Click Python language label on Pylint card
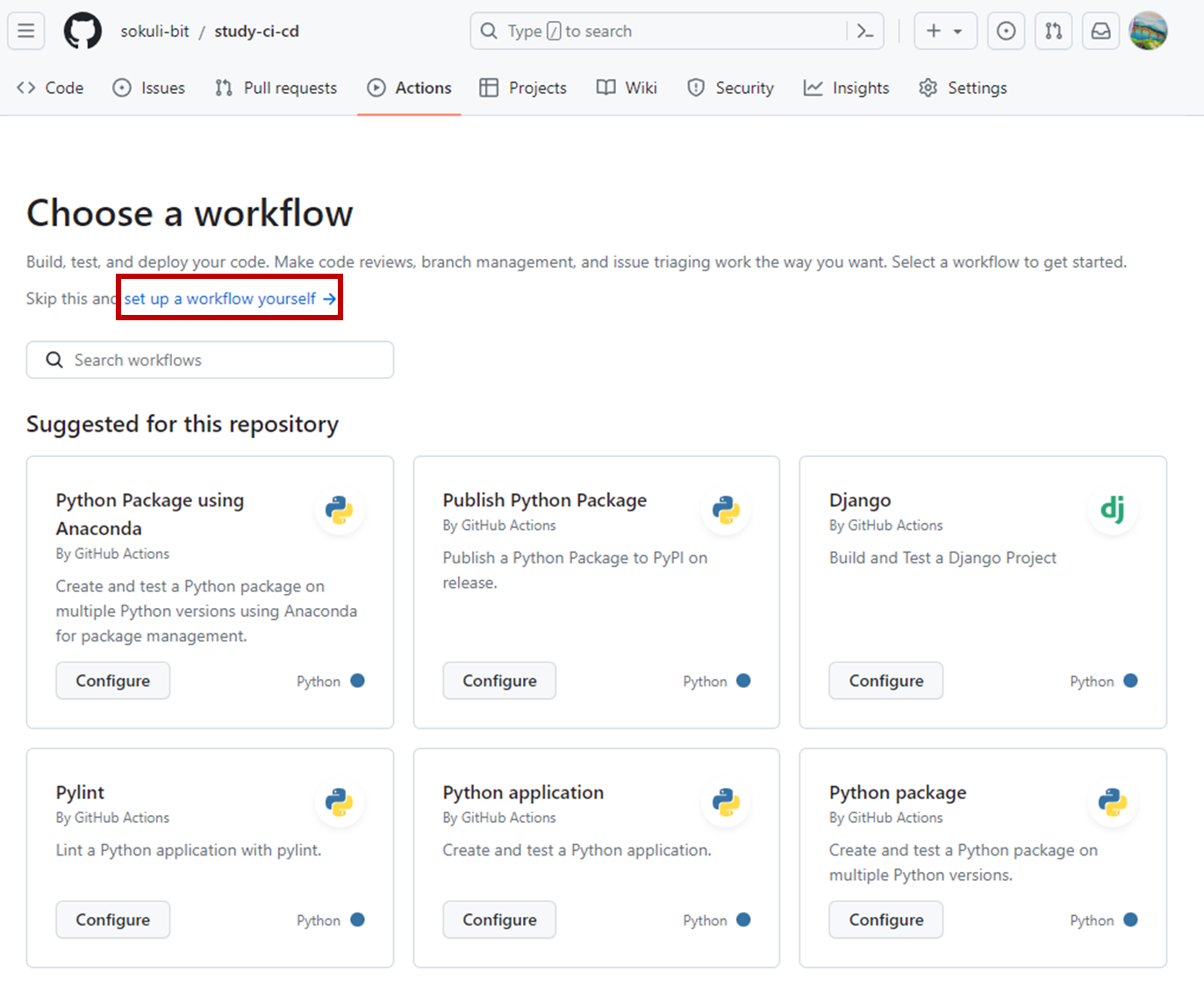 click(x=319, y=920)
